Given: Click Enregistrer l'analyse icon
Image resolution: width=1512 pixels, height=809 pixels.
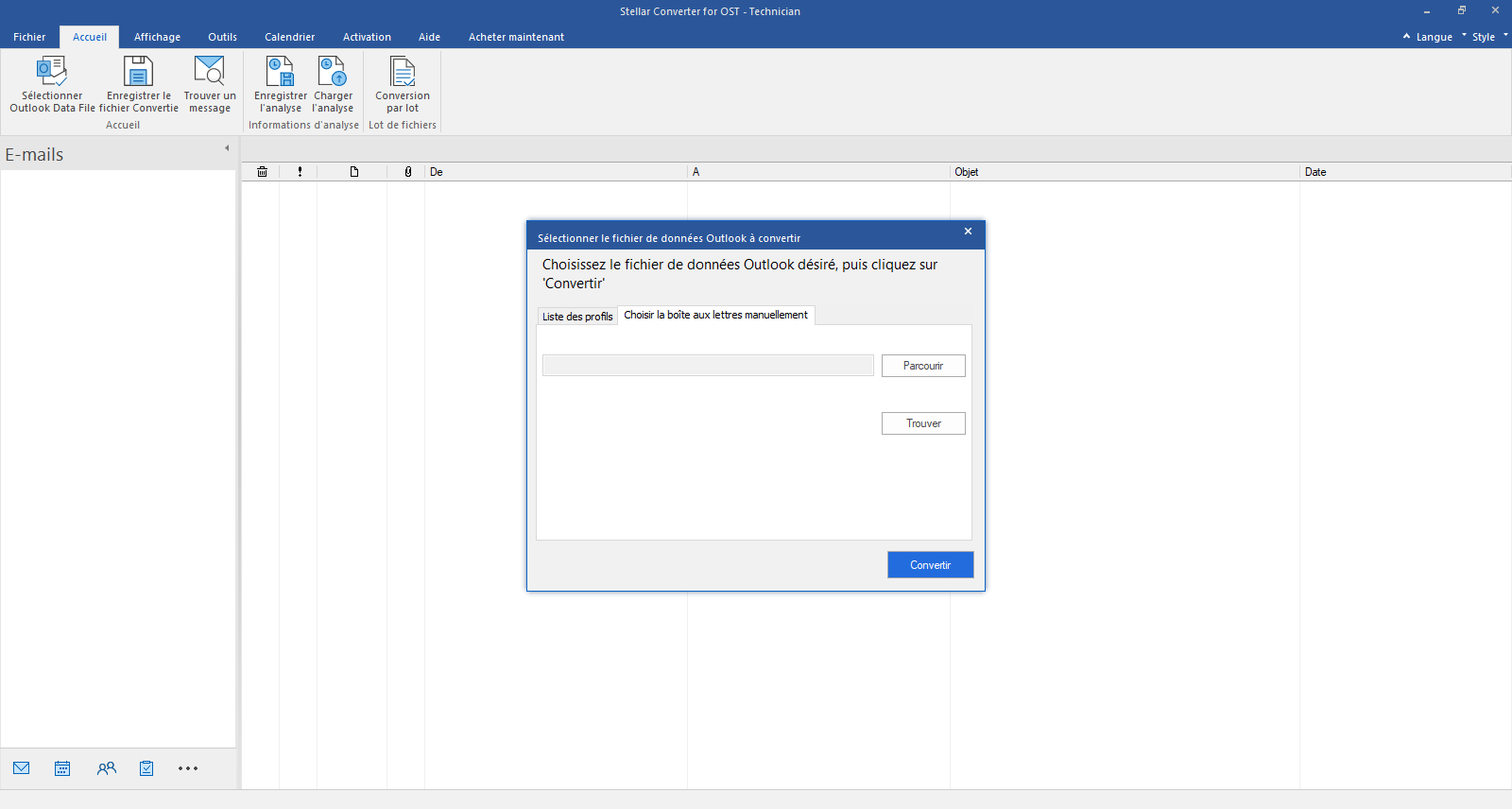Looking at the screenshot, I should (x=281, y=71).
